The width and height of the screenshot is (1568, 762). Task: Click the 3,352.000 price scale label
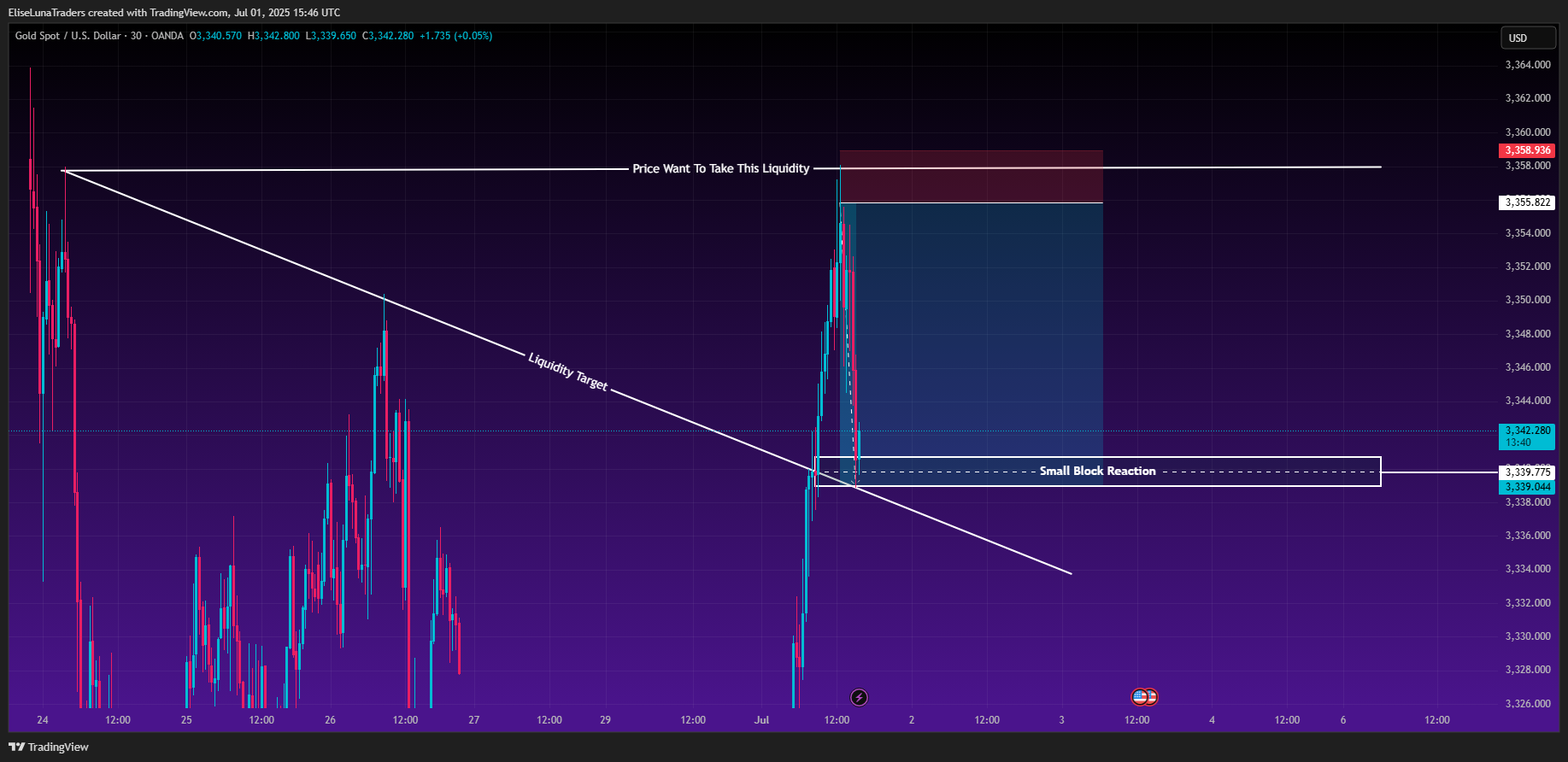coord(1527,267)
